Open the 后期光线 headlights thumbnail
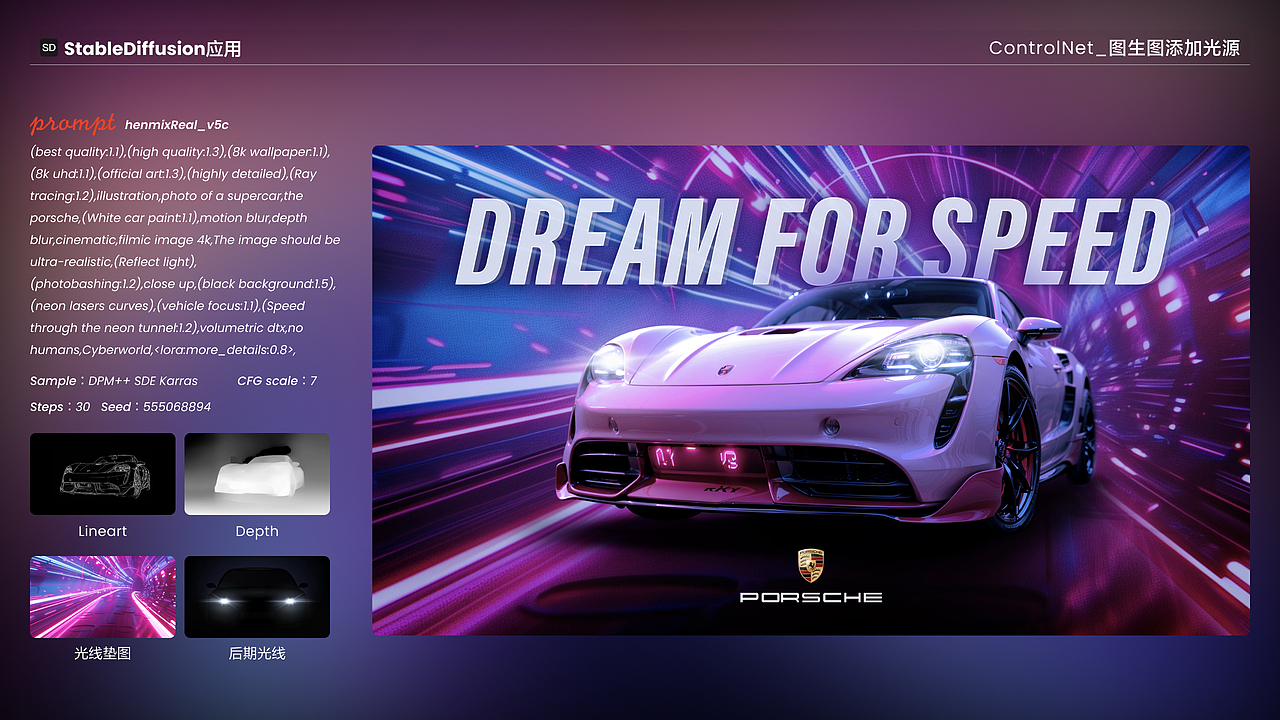The height and width of the screenshot is (720, 1280). click(x=257, y=597)
